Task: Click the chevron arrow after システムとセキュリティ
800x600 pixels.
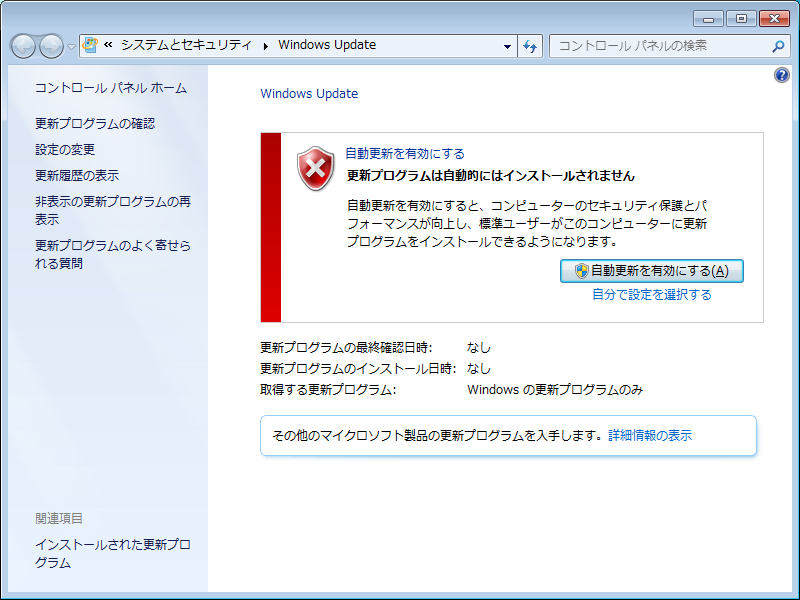Action: tap(265, 46)
